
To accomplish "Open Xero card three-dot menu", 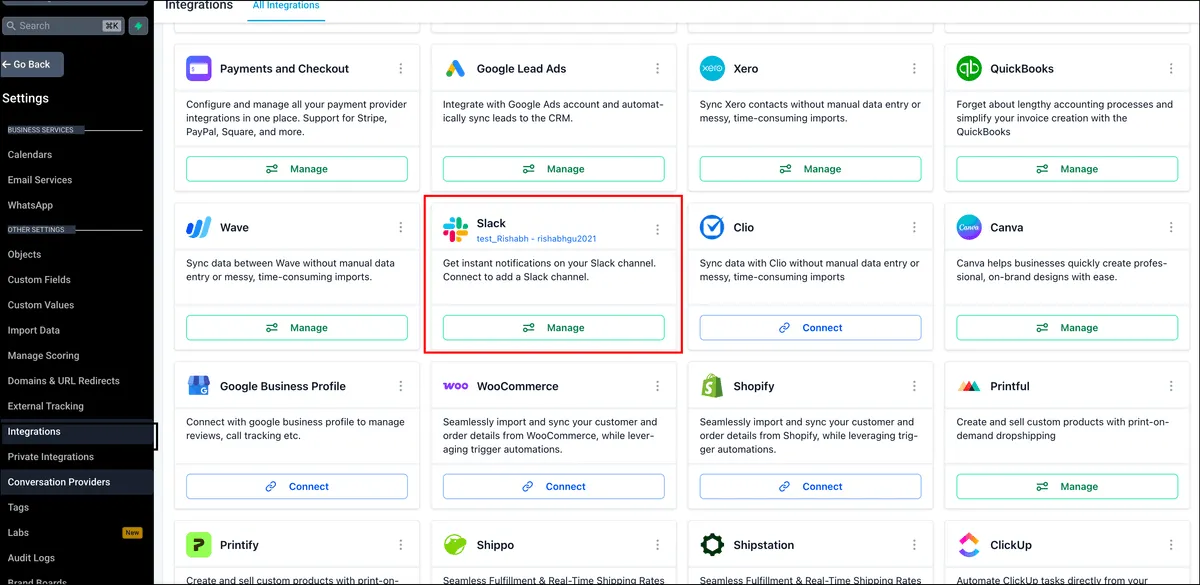I will [x=914, y=69].
